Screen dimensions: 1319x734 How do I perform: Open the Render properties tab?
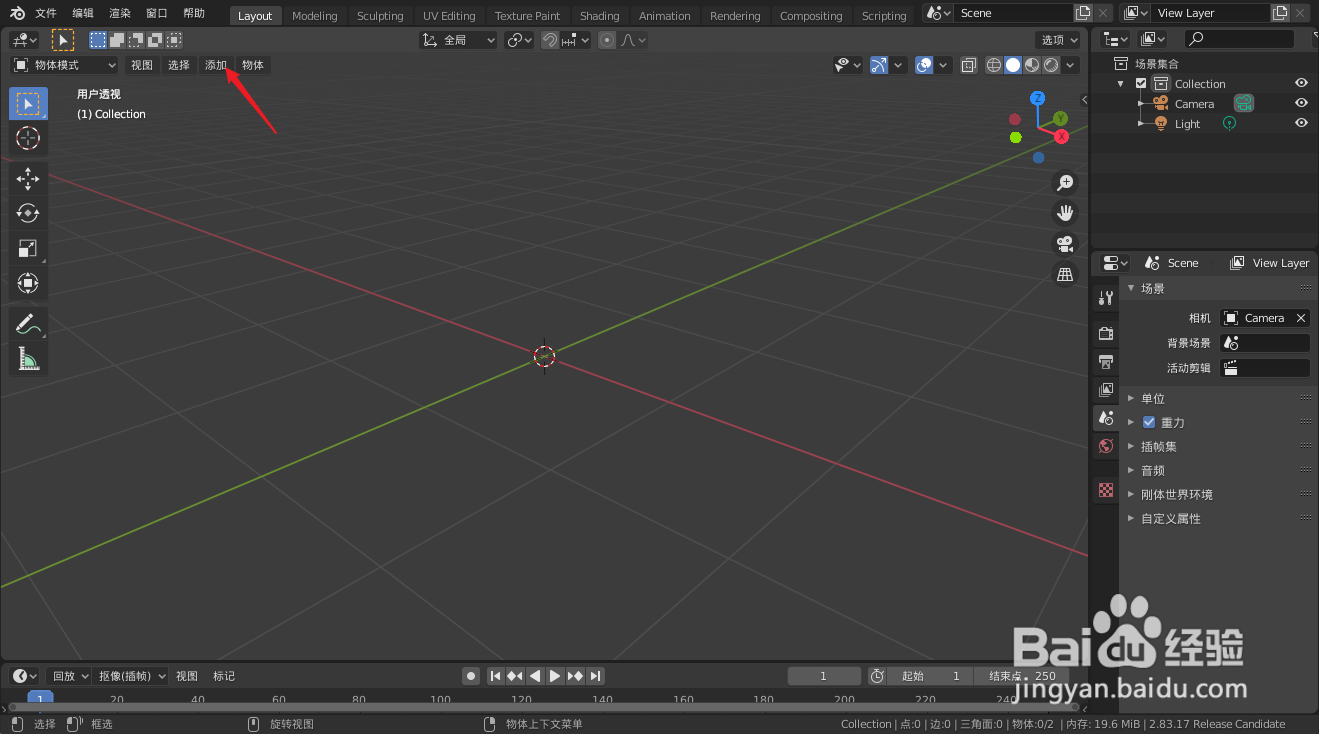tap(1105, 333)
